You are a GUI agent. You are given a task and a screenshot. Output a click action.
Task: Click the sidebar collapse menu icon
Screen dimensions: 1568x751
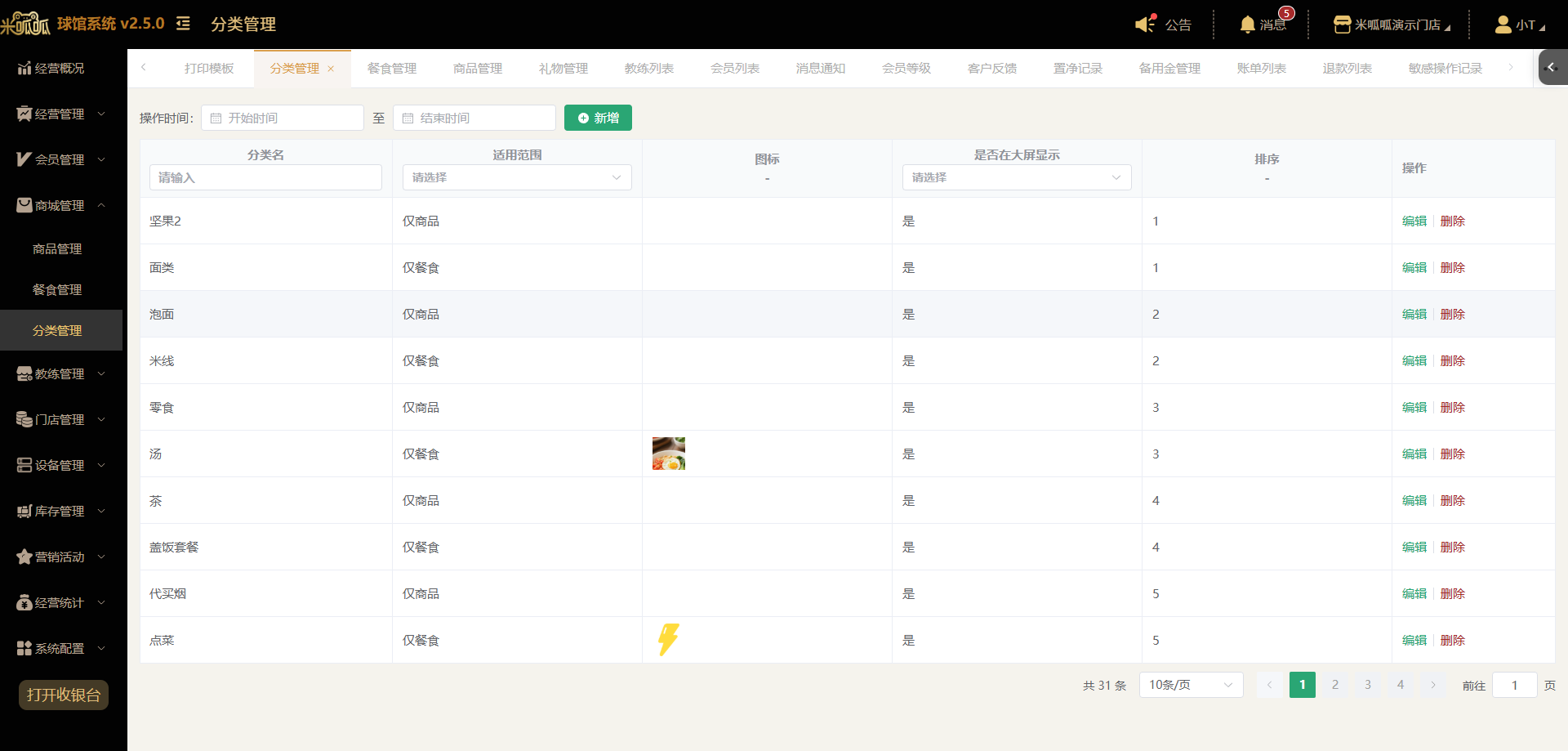click(x=183, y=24)
